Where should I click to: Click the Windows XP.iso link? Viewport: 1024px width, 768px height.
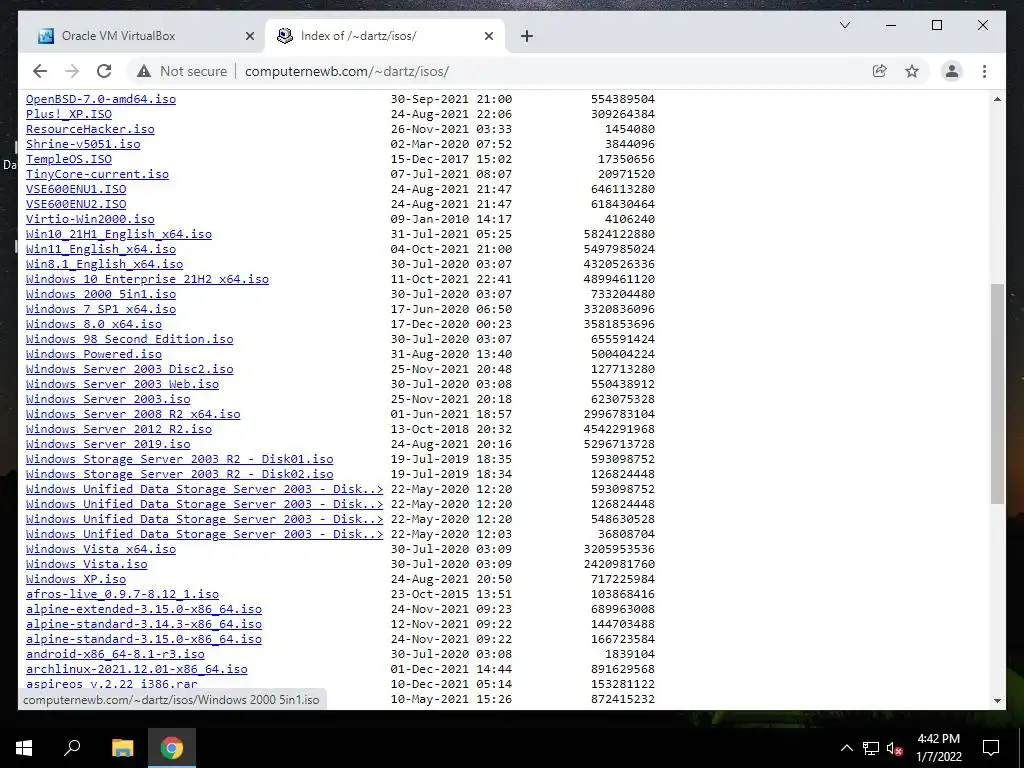point(76,580)
